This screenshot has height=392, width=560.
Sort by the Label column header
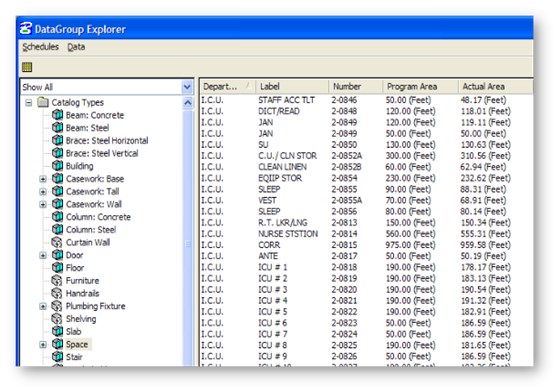pyautogui.click(x=292, y=86)
